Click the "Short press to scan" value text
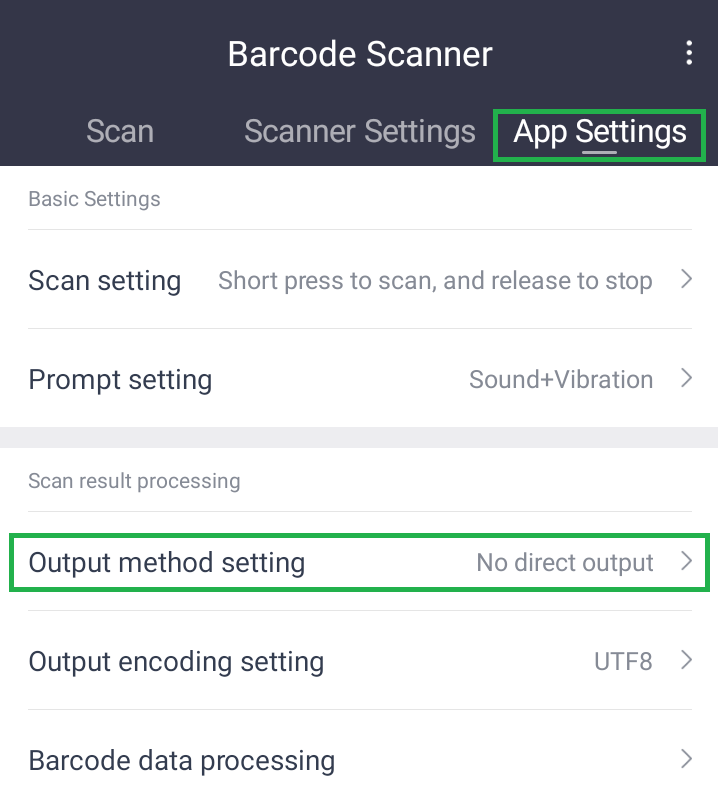 tap(435, 281)
